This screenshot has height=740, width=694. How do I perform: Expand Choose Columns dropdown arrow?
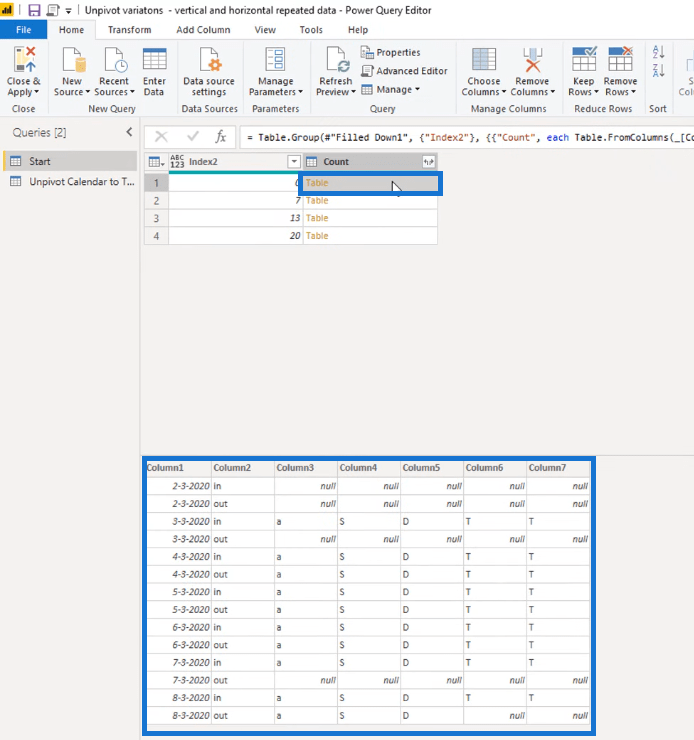click(504, 92)
